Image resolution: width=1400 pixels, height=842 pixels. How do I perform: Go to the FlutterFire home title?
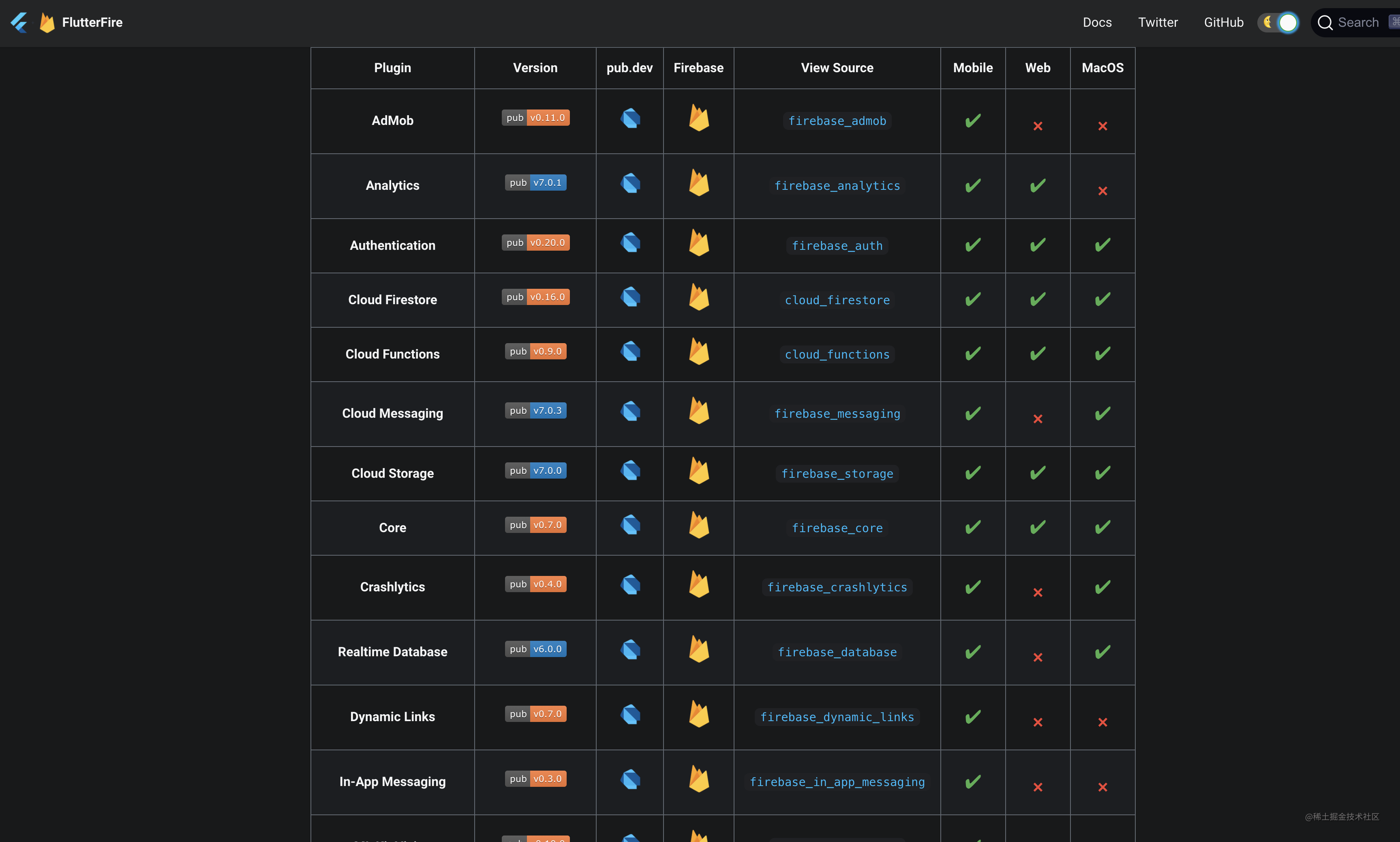point(93,23)
